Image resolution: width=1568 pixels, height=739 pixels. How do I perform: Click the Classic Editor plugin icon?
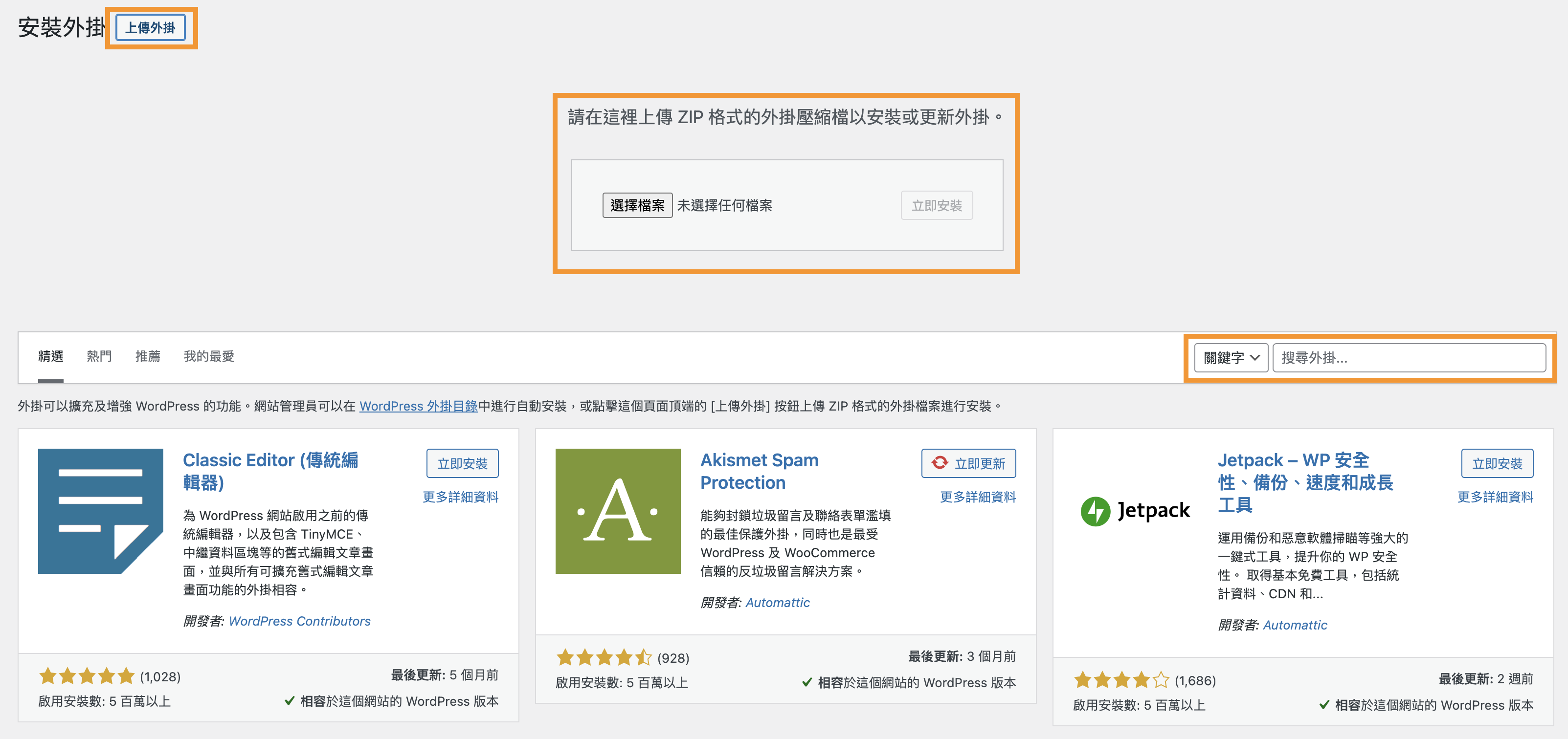click(100, 511)
